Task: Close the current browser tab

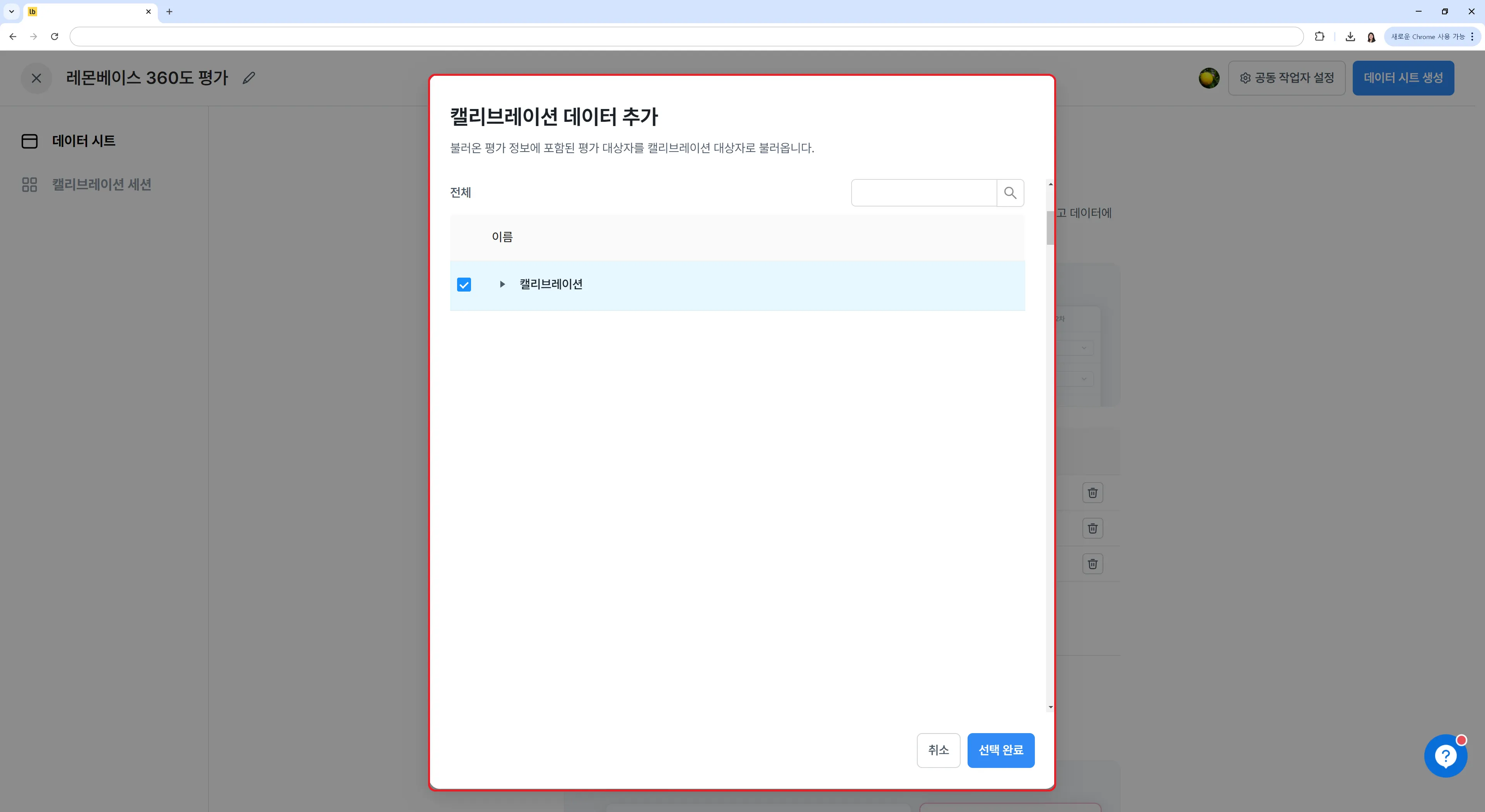Action: coord(148,12)
